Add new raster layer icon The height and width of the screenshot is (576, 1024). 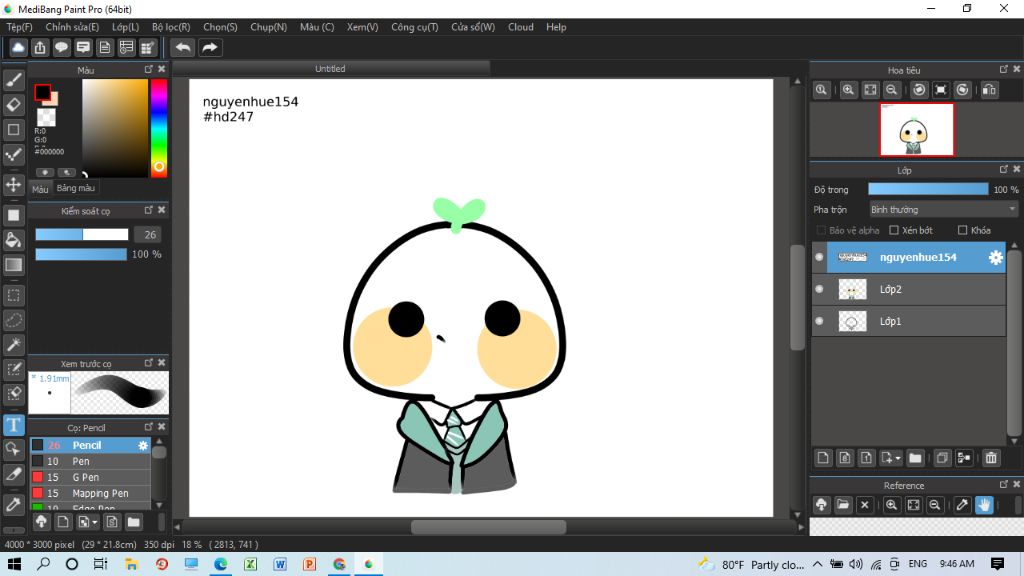(823, 458)
